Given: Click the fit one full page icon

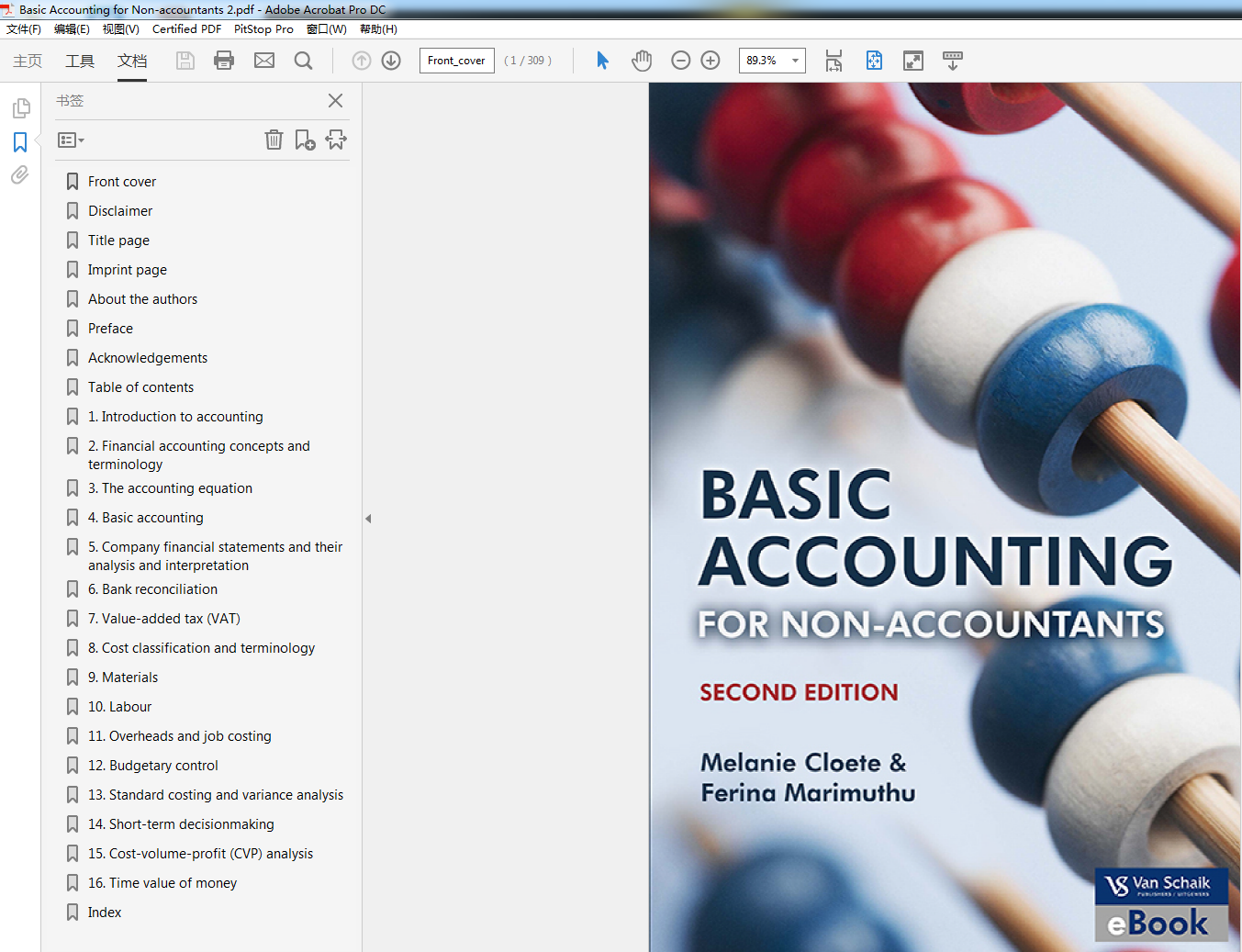Looking at the screenshot, I should [874, 61].
